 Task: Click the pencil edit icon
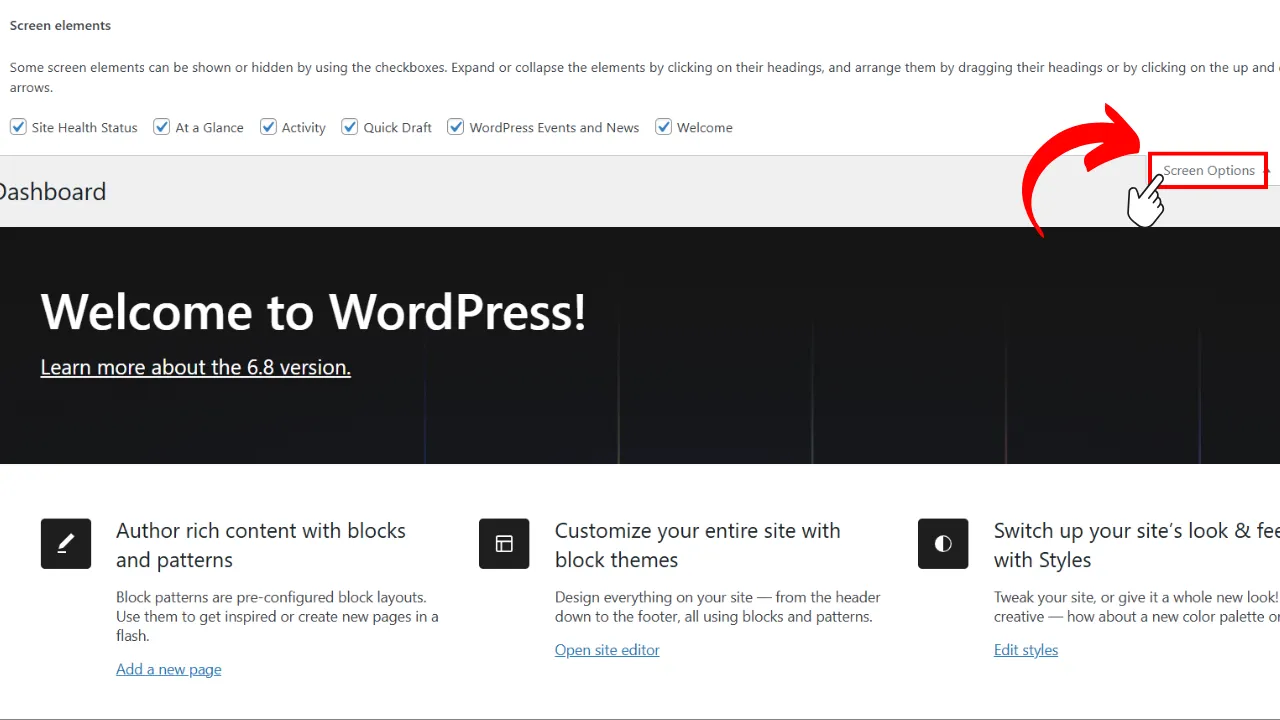pyautogui.click(x=66, y=544)
